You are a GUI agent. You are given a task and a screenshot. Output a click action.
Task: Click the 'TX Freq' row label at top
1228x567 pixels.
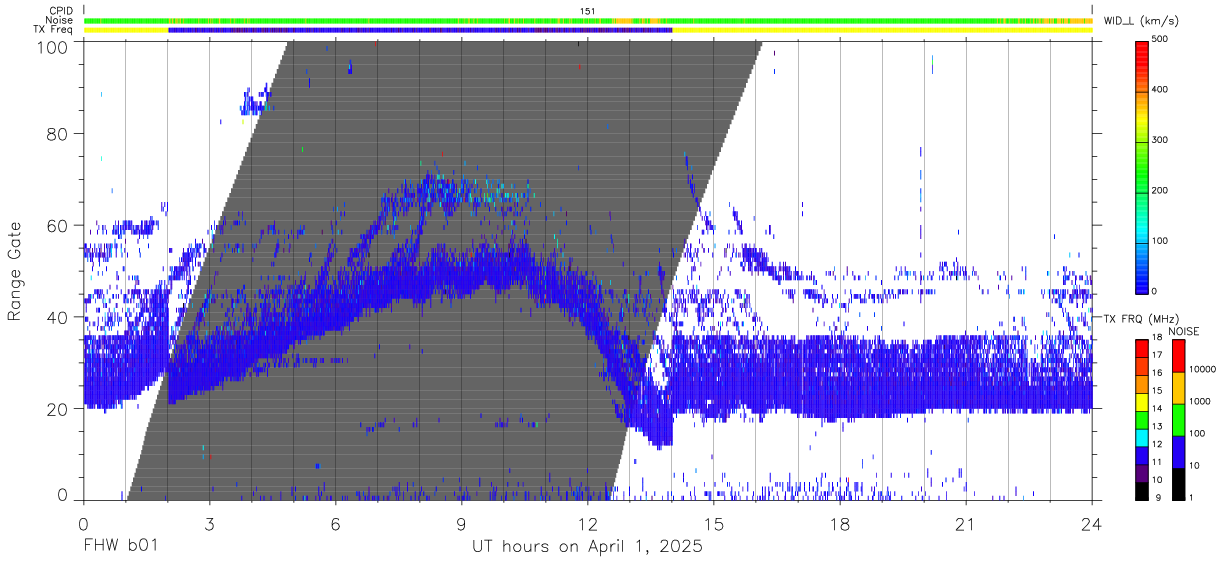55,29
